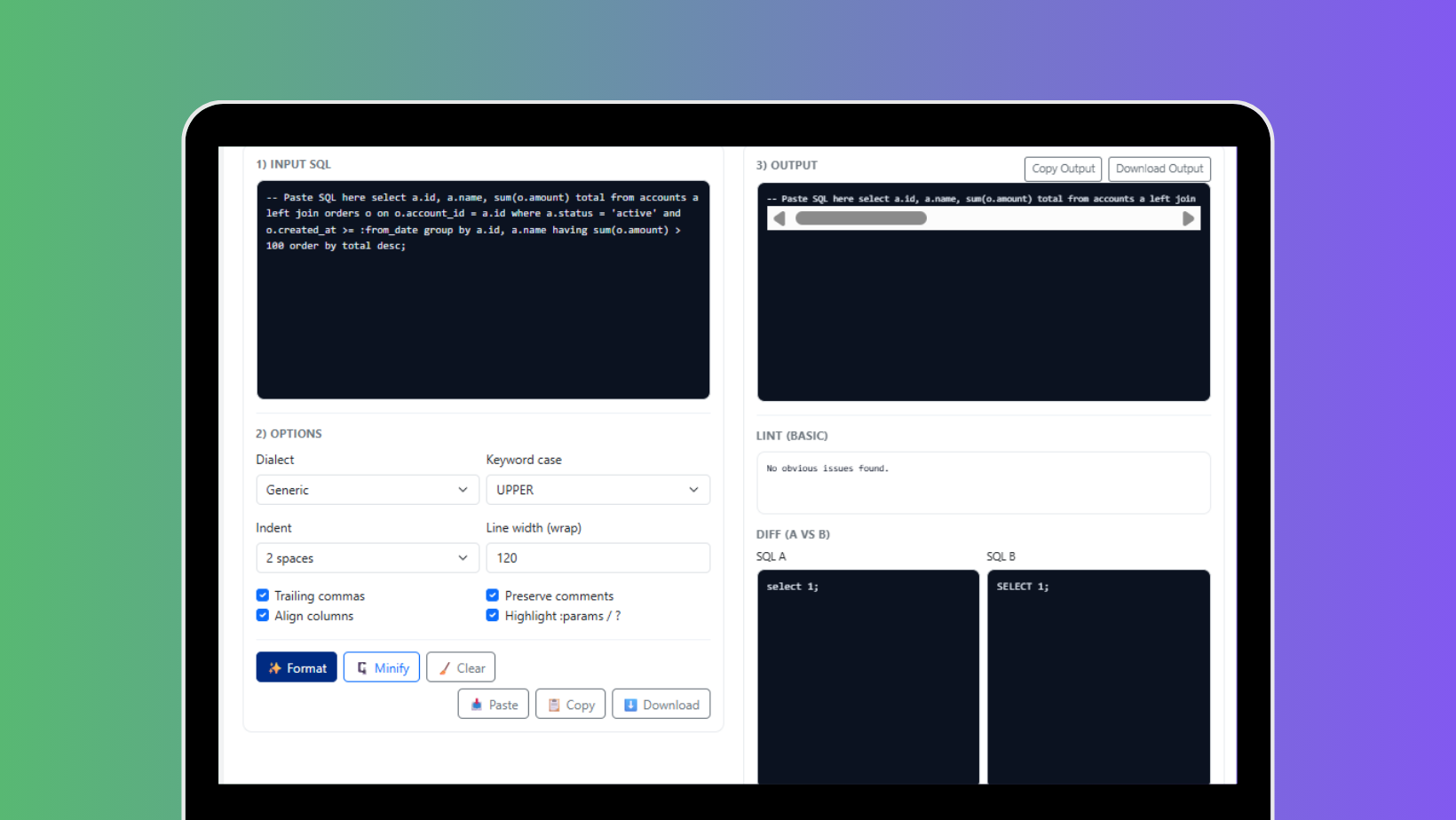The width and height of the screenshot is (1456, 820).
Task: Click the output scrollbar left arrow
Action: coord(779,219)
